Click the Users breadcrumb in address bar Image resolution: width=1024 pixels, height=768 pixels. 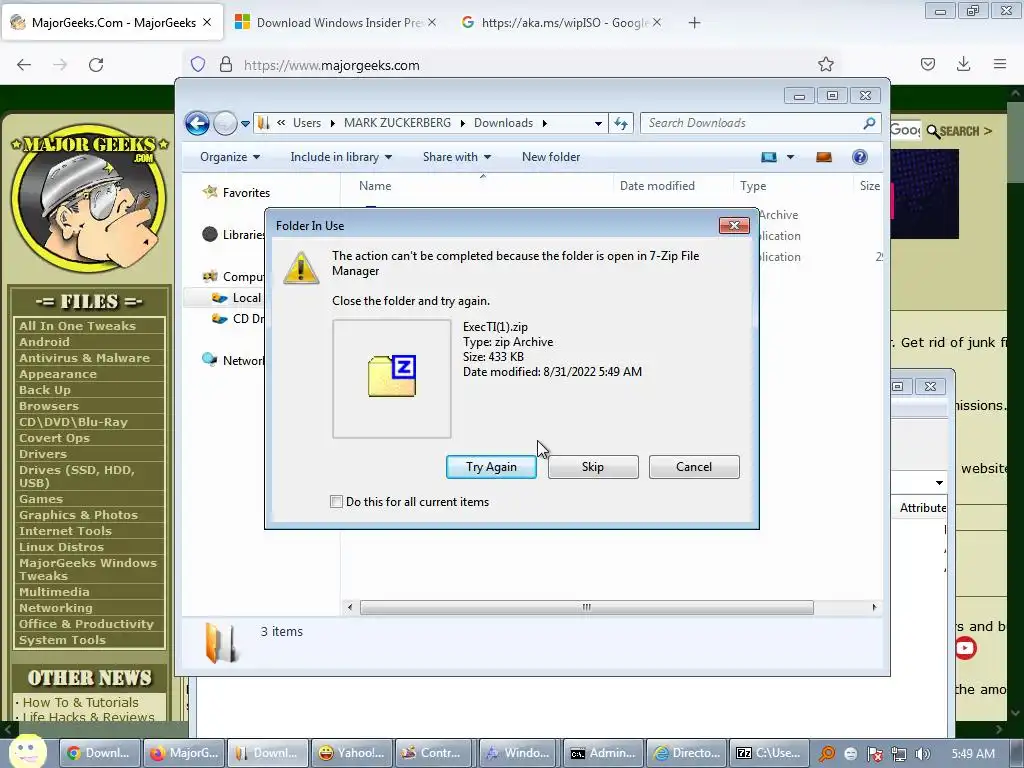[307, 123]
